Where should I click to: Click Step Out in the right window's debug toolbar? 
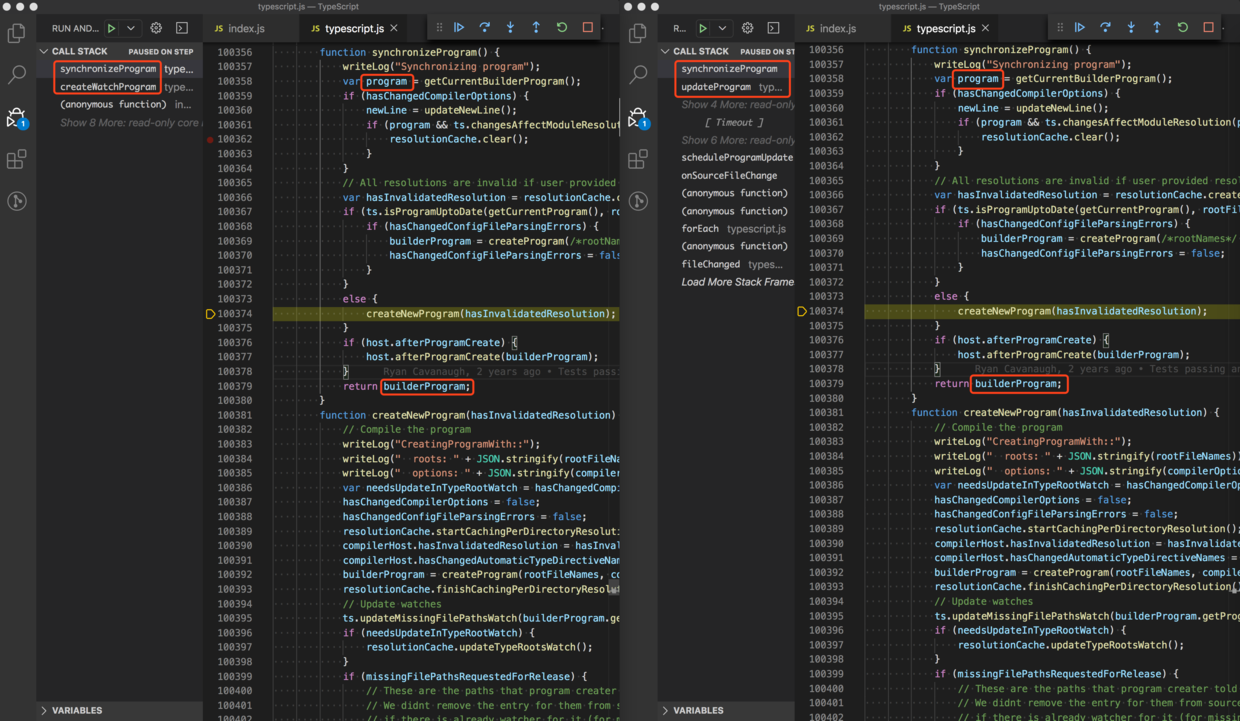point(1157,28)
